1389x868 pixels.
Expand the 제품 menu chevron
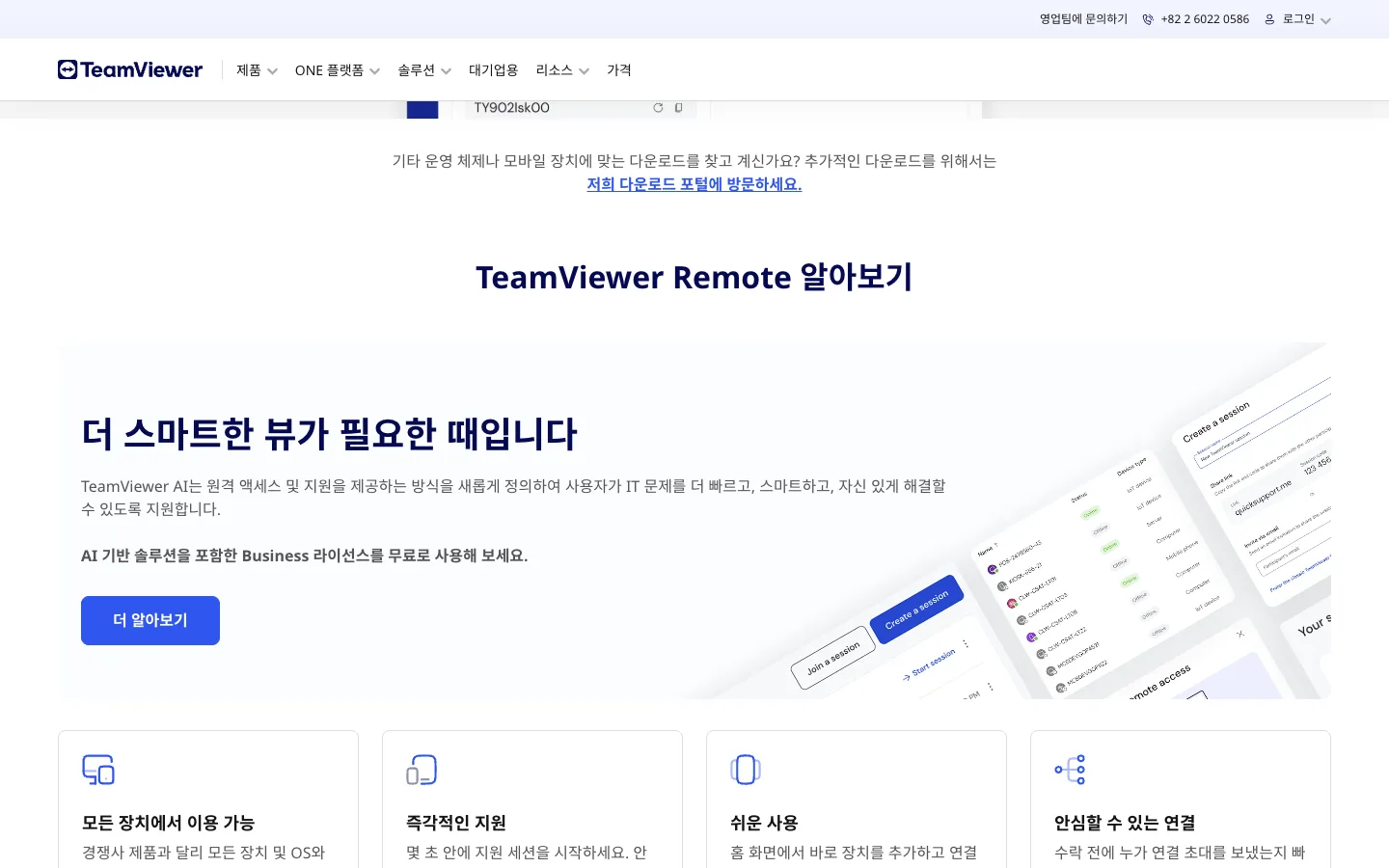coord(272,71)
